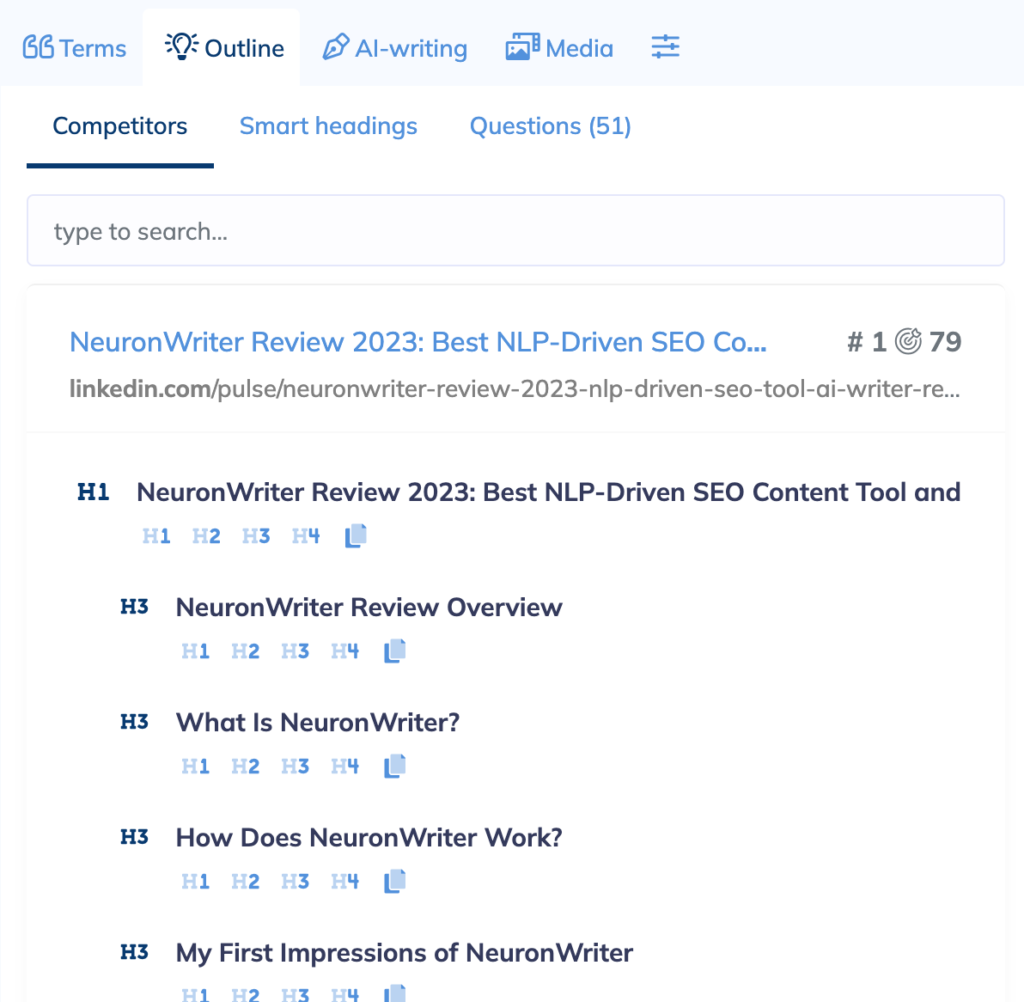Image resolution: width=1024 pixels, height=1002 pixels.
Task: Insert H1 title heading as H4
Action: coord(306,536)
